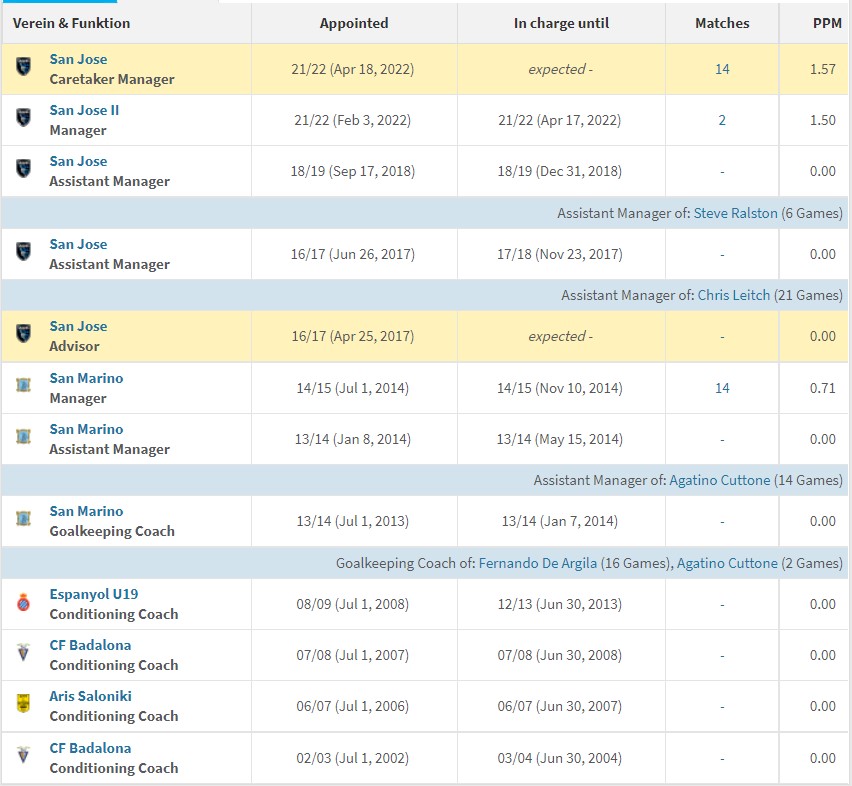
Task: Click the San Jose crest beside Advisor
Action: [x=22, y=336]
